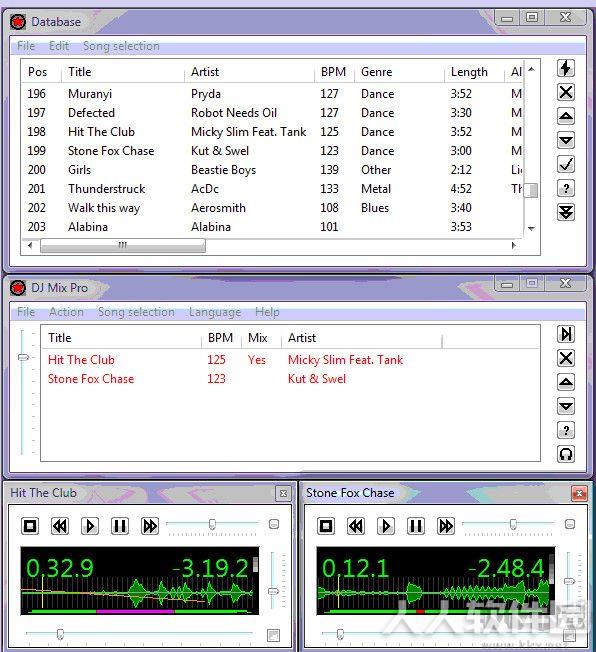Click the question mark icon in DJ Mix Pro
This screenshot has width=596, height=652.
(566, 430)
